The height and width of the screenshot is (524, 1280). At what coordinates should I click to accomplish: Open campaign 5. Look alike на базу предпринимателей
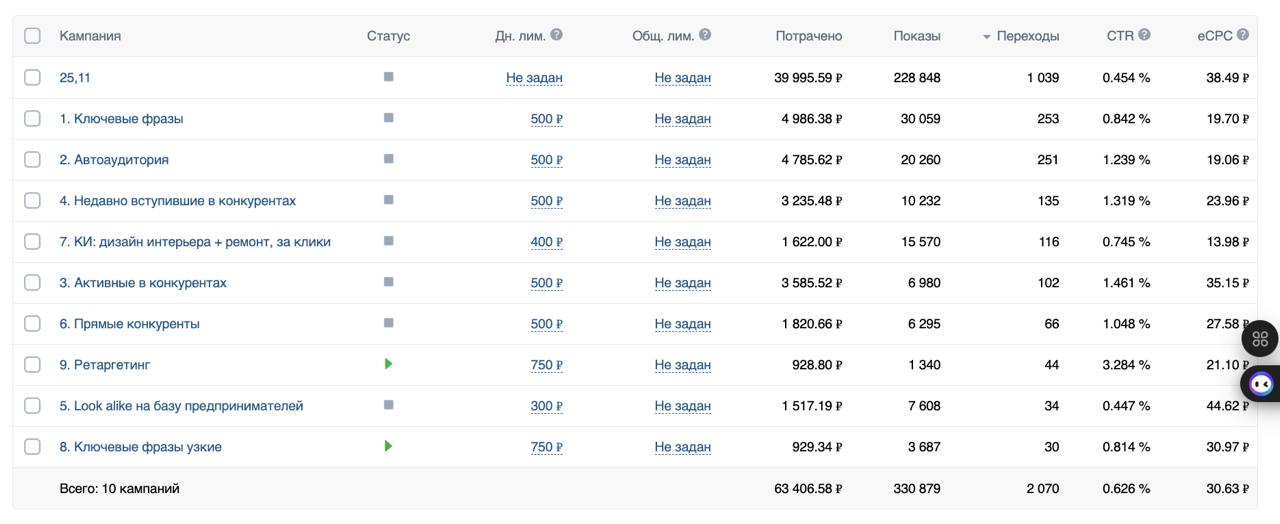click(181, 405)
